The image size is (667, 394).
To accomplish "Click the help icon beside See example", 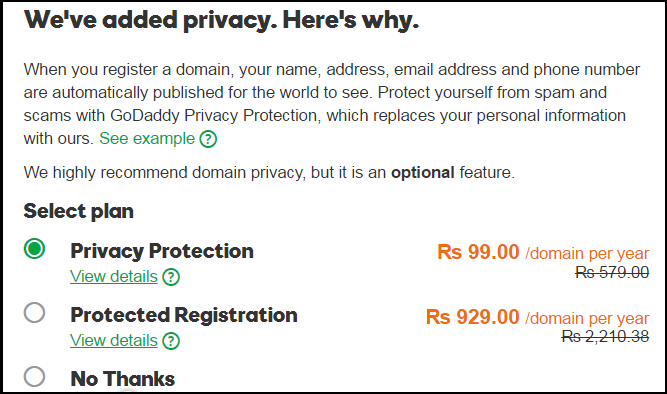I will (208, 139).
